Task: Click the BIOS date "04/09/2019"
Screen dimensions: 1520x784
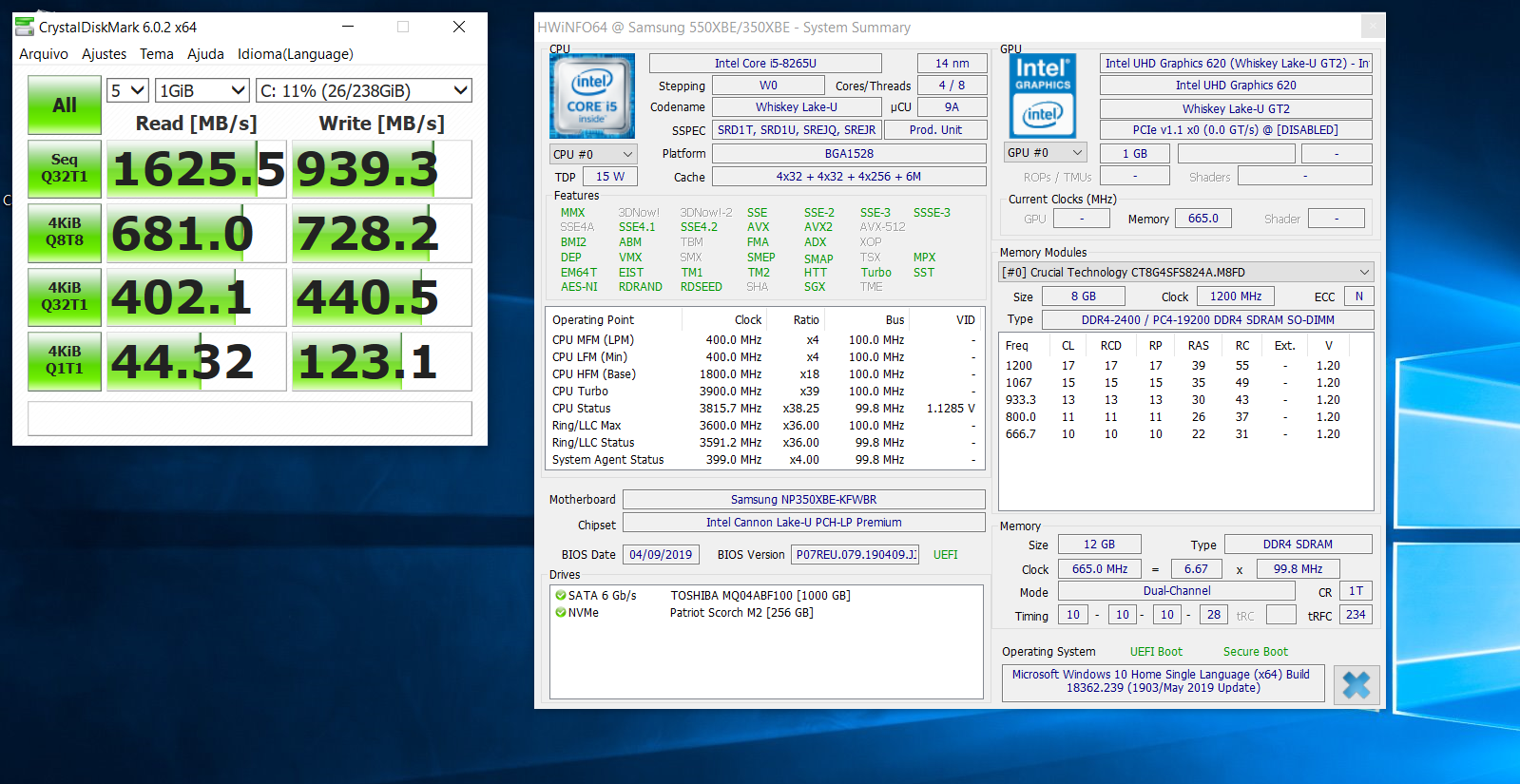Action: pyautogui.click(x=661, y=555)
